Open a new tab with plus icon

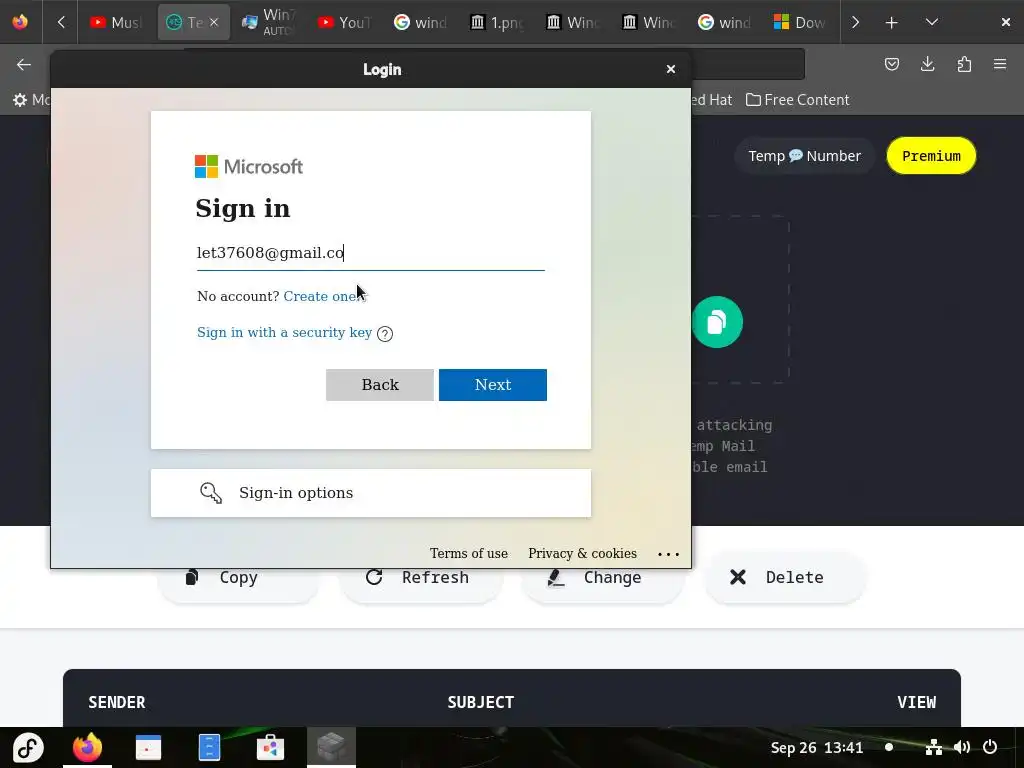click(x=891, y=22)
